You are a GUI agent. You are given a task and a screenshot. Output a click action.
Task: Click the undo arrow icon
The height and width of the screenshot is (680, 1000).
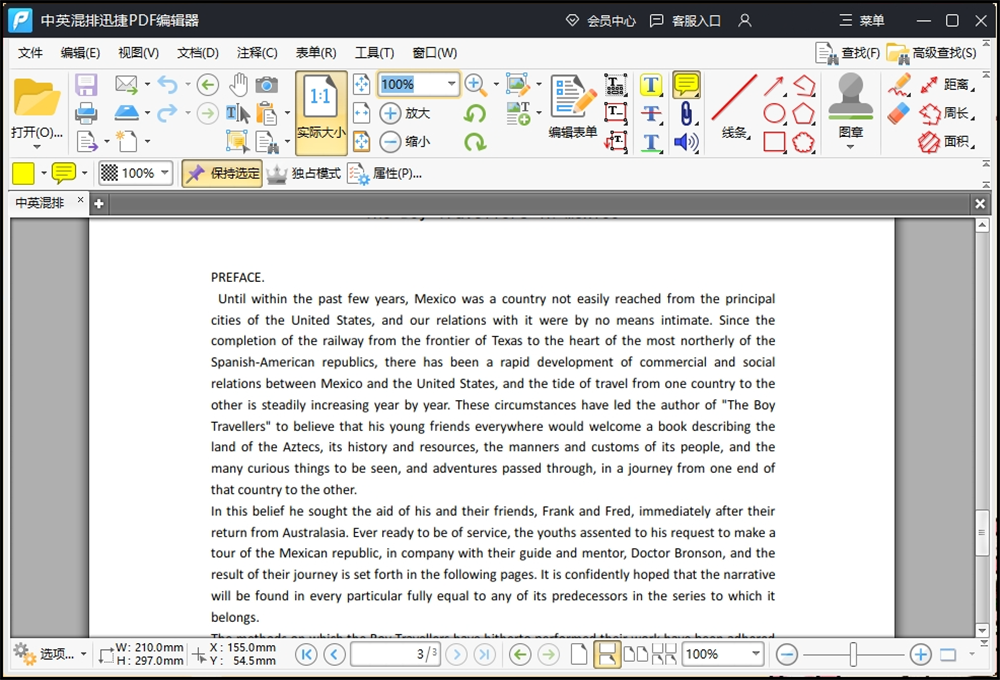[x=167, y=84]
